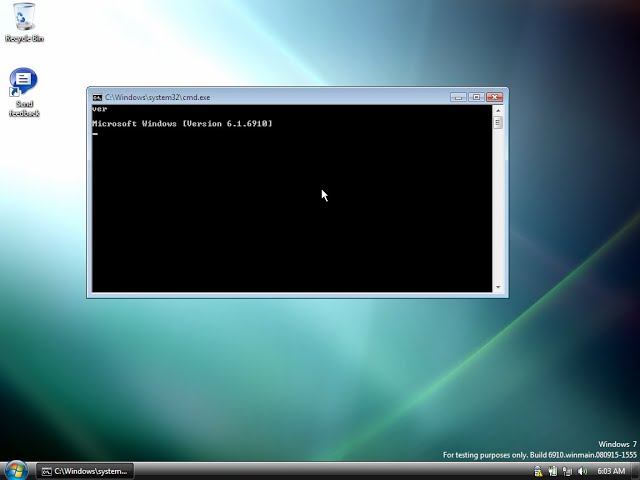Close the cmd.exe window
This screenshot has width=640, height=480.
(494, 97)
